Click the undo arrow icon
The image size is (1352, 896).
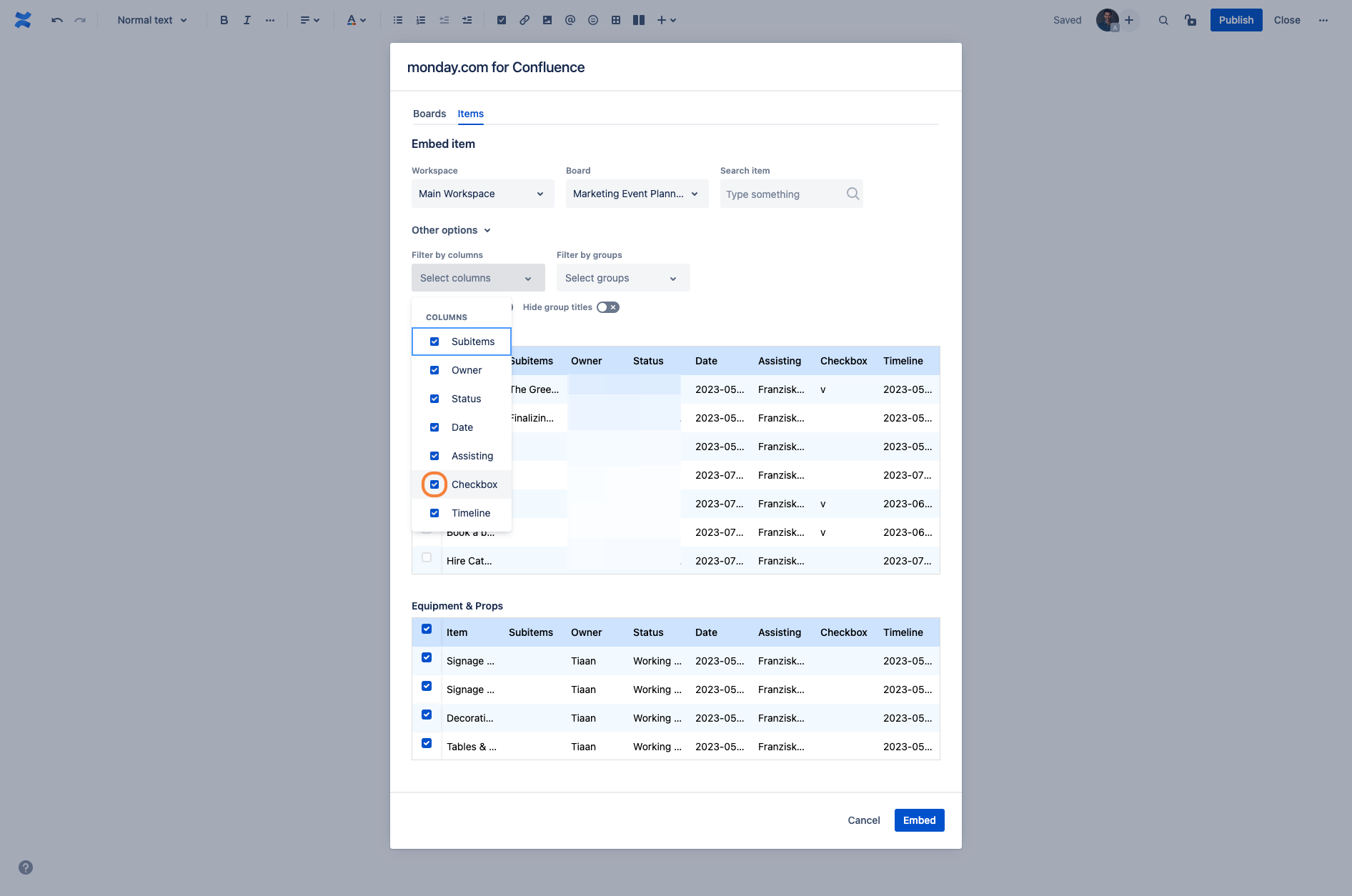click(57, 20)
